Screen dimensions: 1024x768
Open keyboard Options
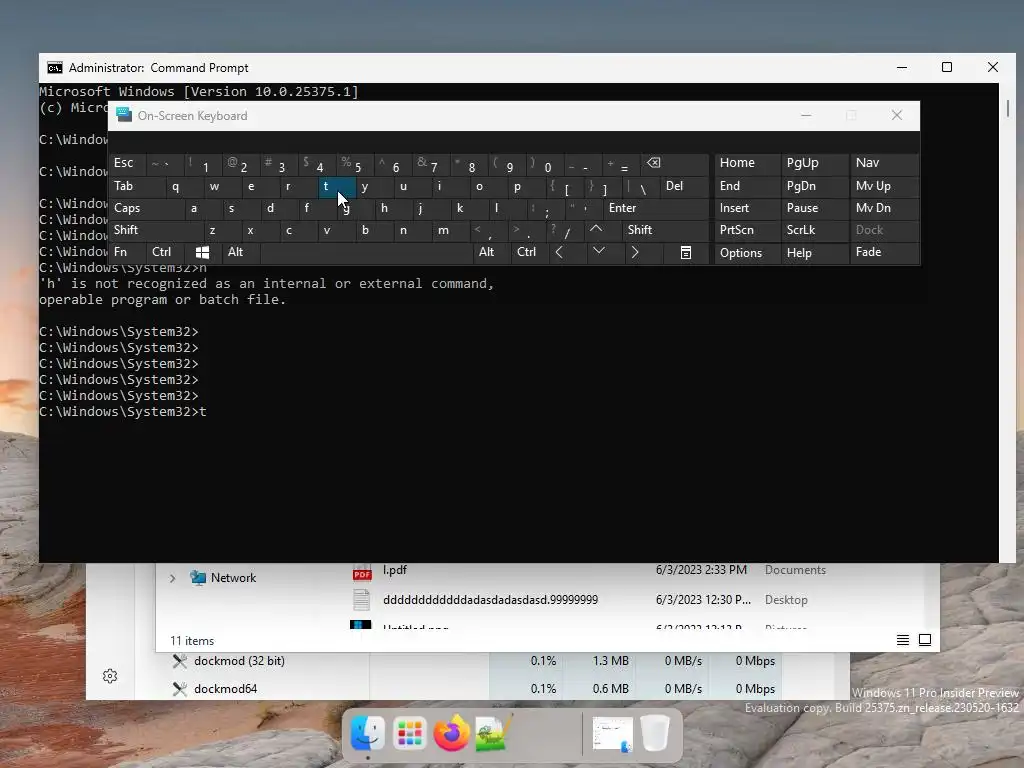pos(747,253)
